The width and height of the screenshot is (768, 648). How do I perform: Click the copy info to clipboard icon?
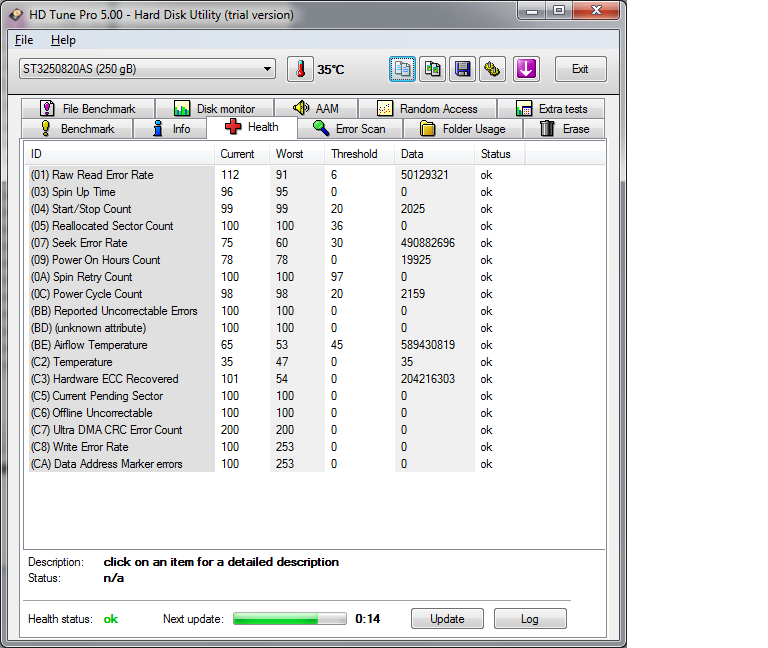[x=403, y=69]
